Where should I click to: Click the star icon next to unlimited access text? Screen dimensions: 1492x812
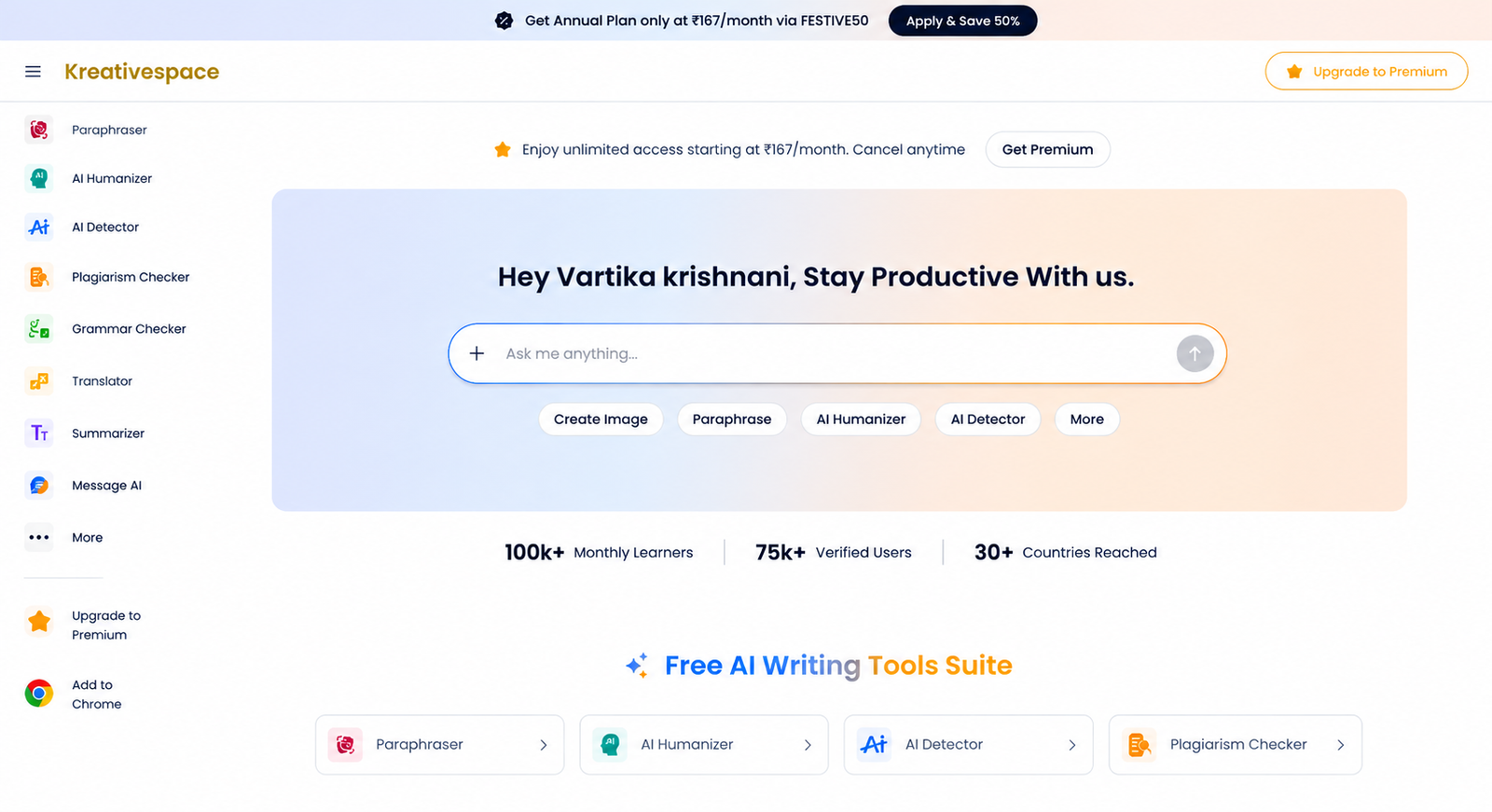pos(503,149)
